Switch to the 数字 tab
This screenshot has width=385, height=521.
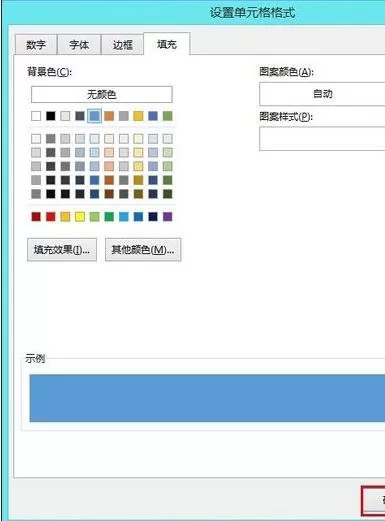coord(36,44)
